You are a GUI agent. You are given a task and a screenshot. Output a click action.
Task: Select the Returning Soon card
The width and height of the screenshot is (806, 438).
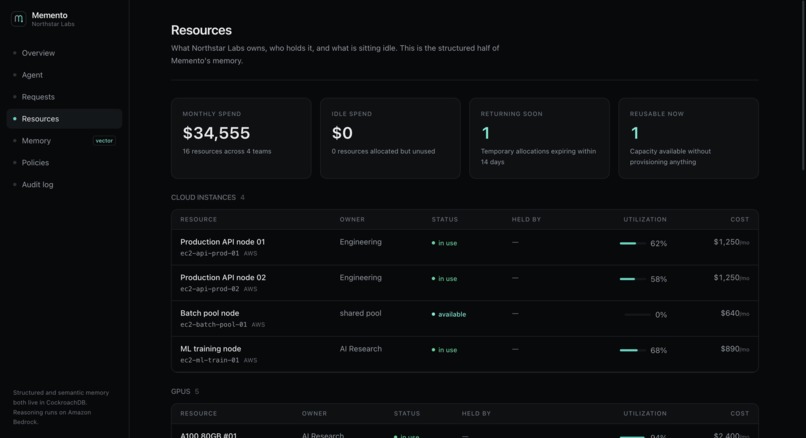[539, 138]
